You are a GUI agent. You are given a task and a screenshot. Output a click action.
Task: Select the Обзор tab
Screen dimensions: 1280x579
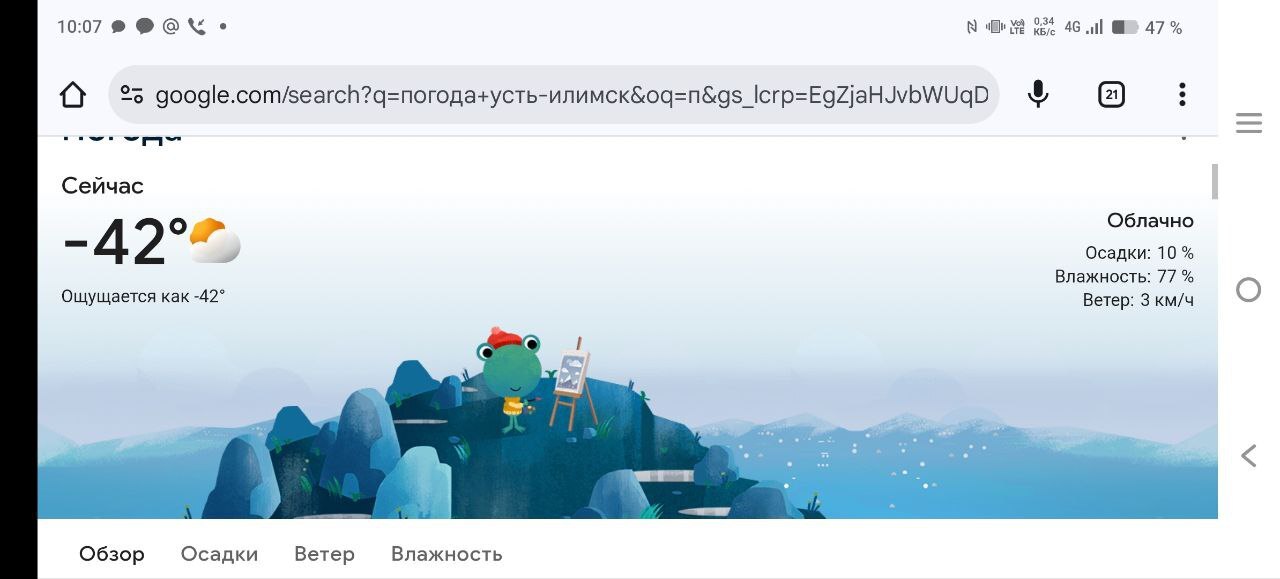[112, 554]
